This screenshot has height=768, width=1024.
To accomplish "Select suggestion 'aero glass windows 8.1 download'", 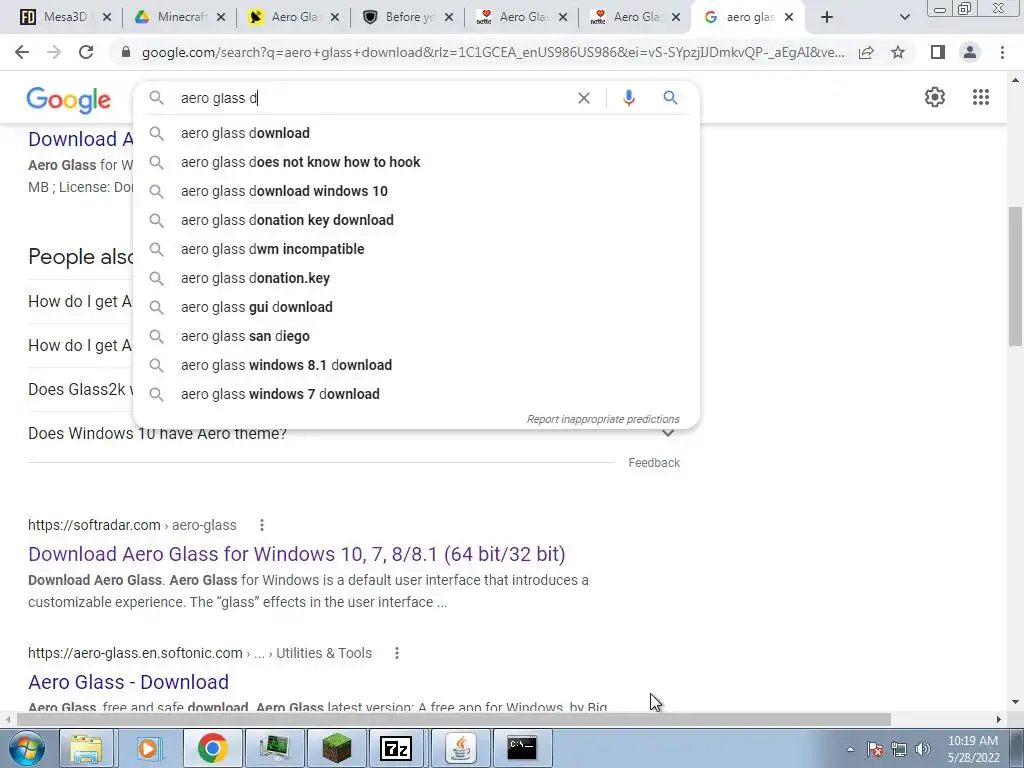I will 417,365.
